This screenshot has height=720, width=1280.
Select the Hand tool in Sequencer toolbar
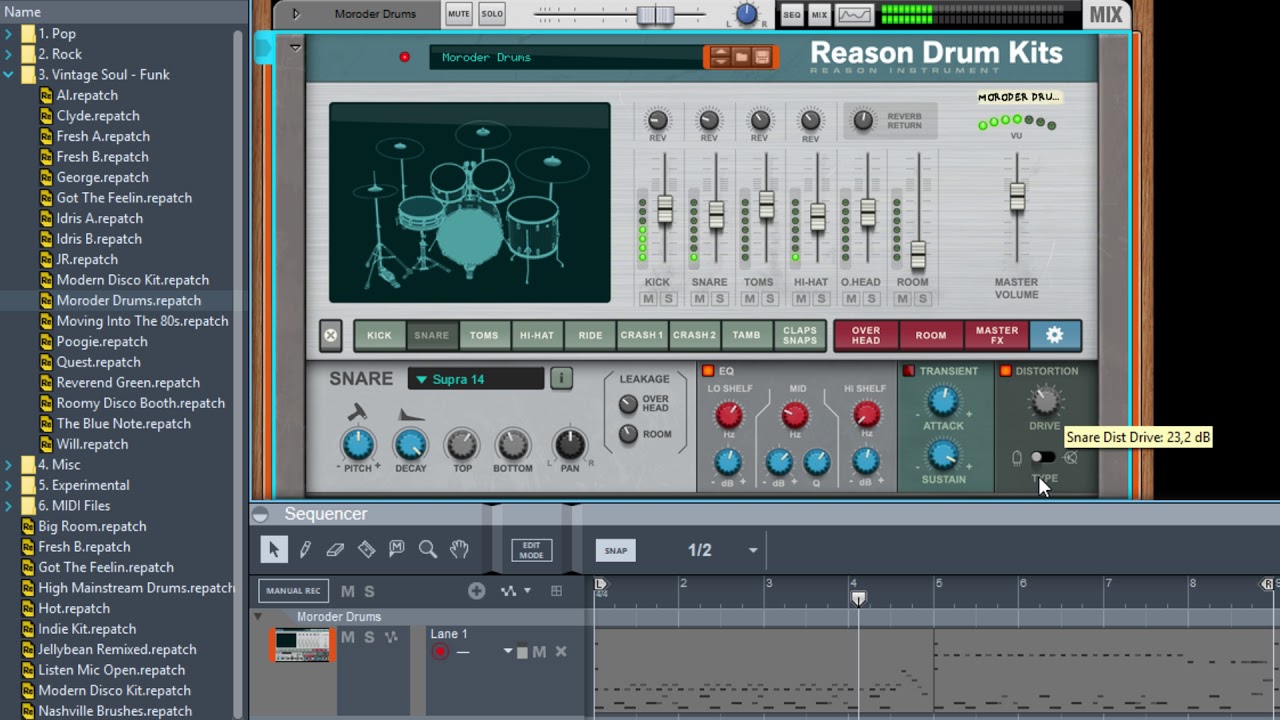coord(458,549)
